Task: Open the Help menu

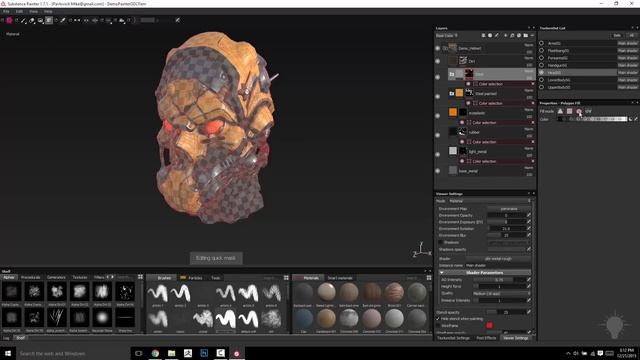Action: pos(48,11)
